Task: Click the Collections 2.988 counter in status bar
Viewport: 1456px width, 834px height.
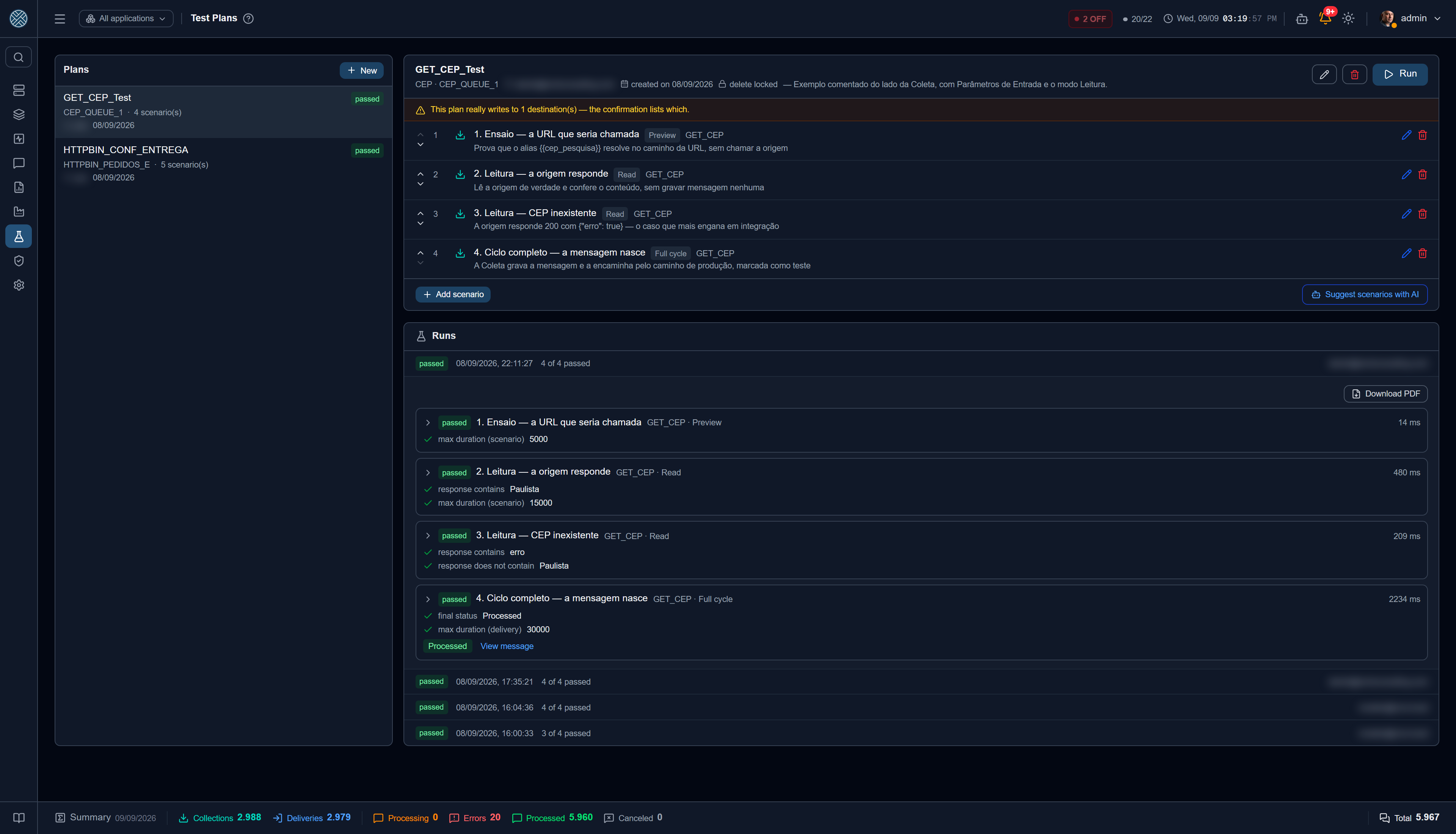Action: tap(220, 818)
